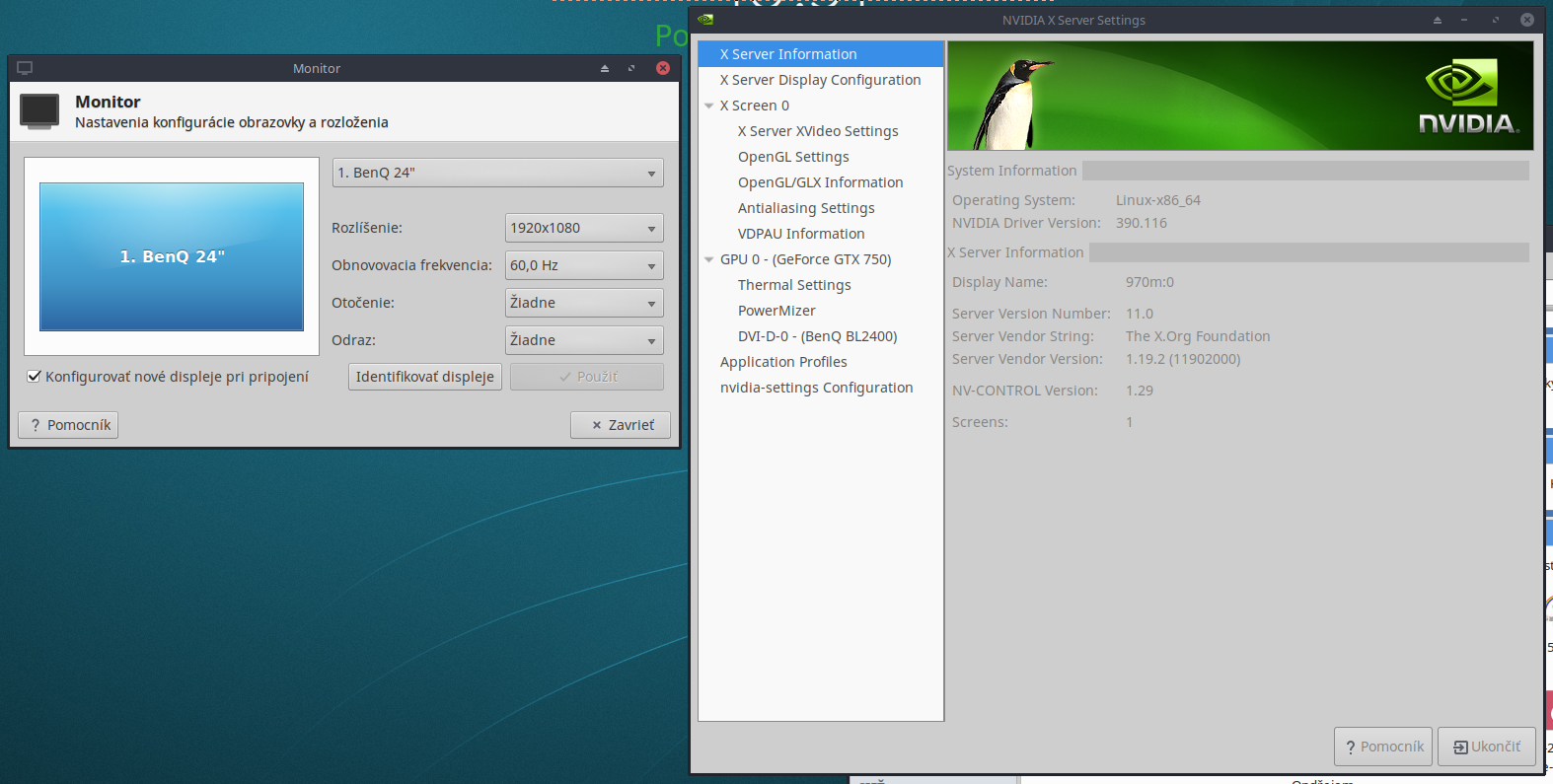Click the NVIDIA logo in the banner
Image resolution: width=1553 pixels, height=784 pixels.
[x=1467, y=96]
